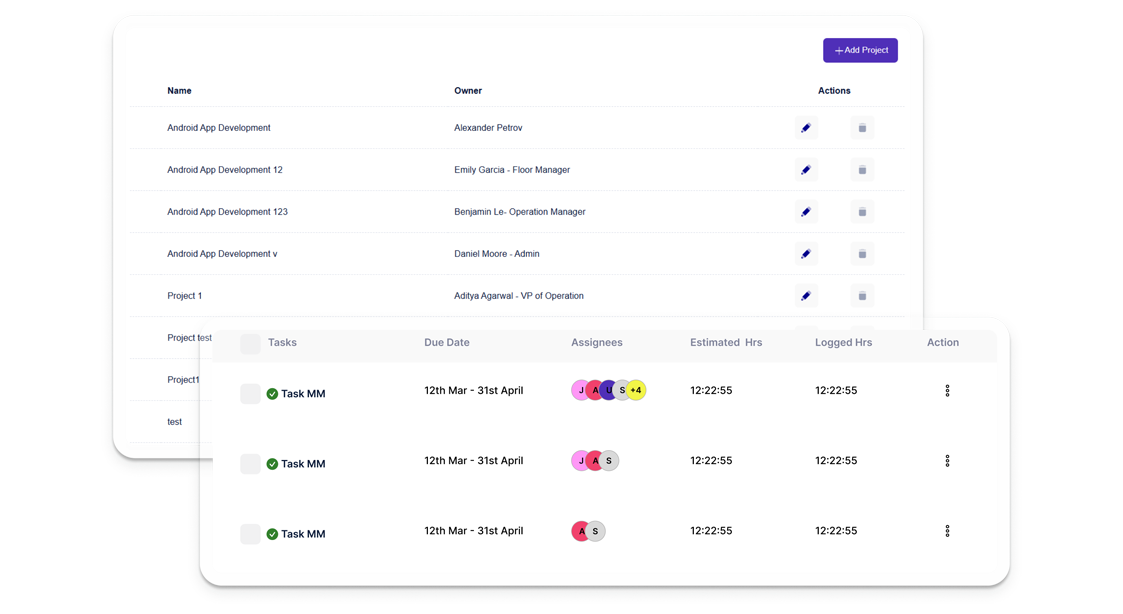Viewport: 1123px width, 614px height.
Task: Click pencil icon for Benjamin Le's project
Action: pos(806,212)
